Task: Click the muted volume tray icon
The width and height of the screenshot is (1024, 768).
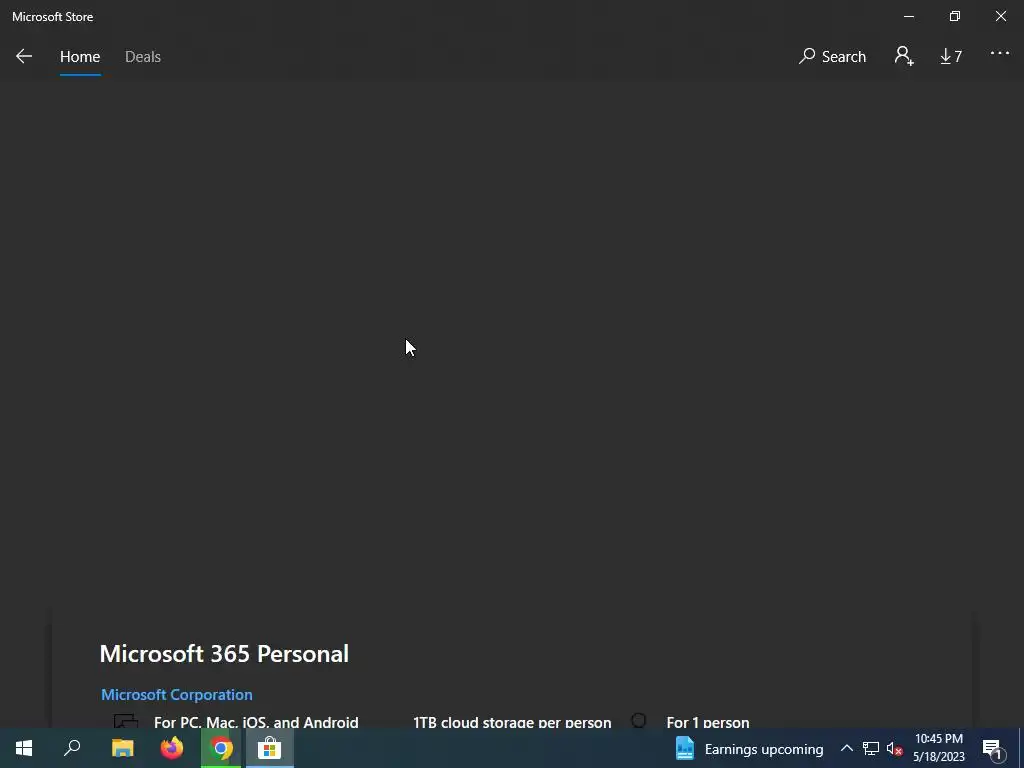Action: pyautogui.click(x=895, y=748)
